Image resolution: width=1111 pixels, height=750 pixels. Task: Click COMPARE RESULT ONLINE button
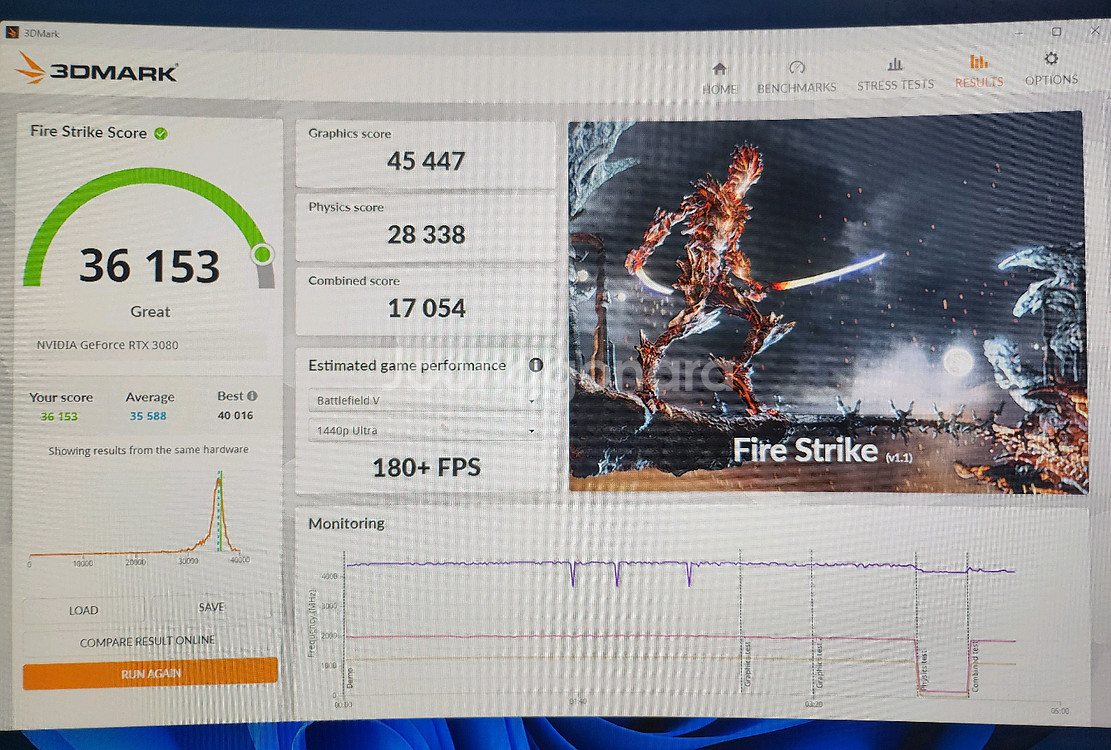click(147, 641)
